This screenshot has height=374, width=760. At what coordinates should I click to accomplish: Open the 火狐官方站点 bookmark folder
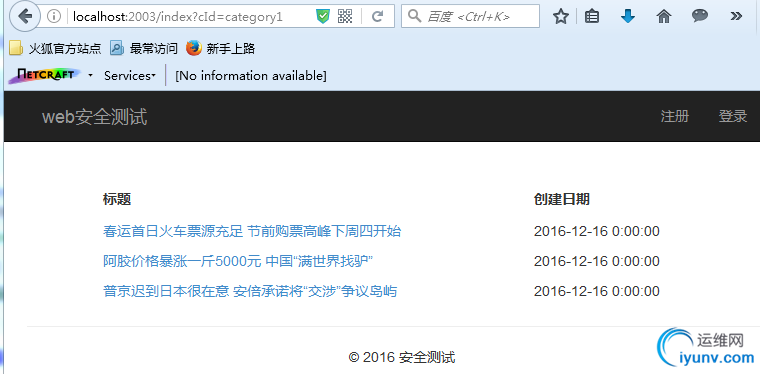pos(55,48)
